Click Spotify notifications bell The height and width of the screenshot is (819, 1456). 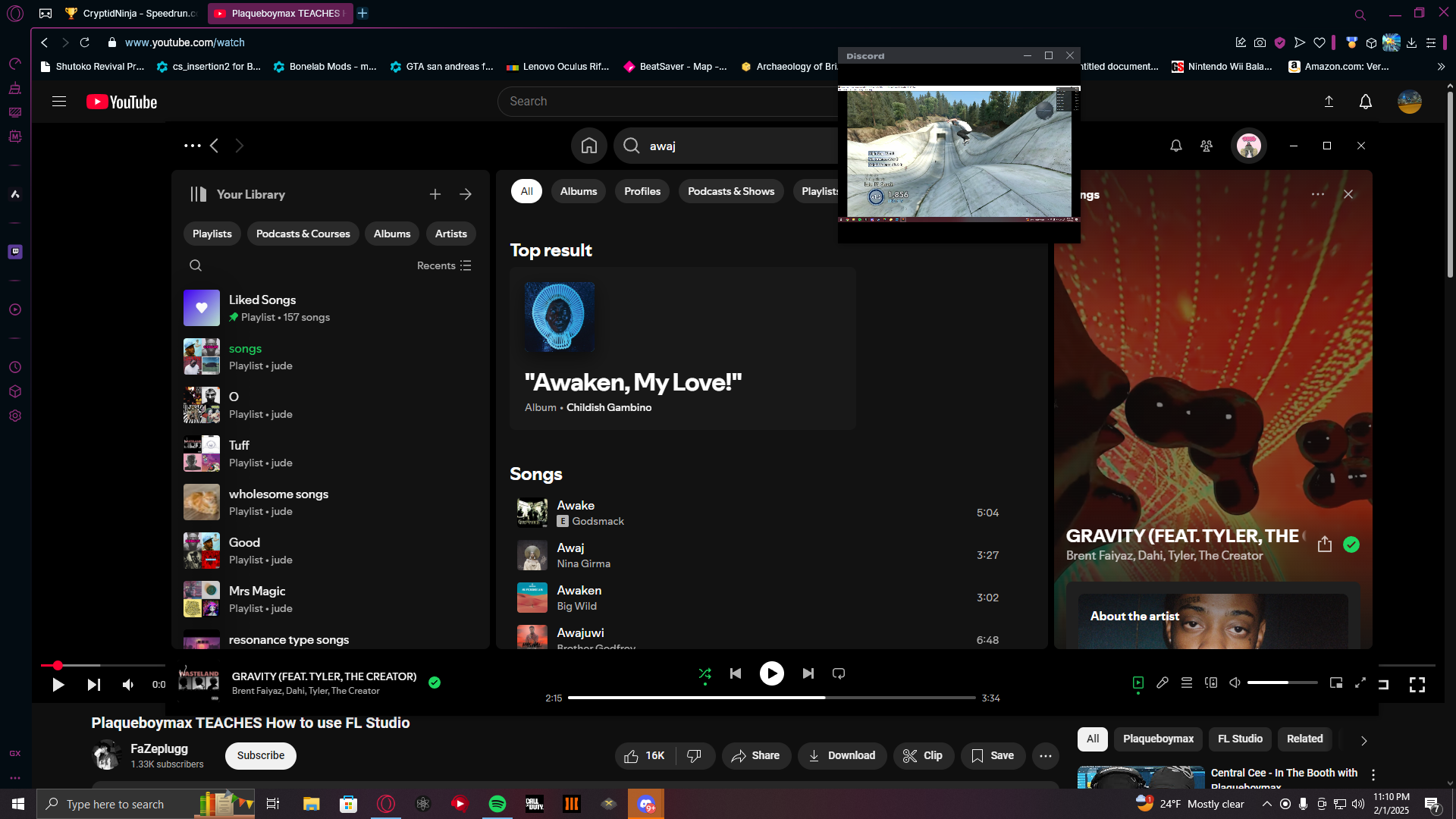point(1176,146)
